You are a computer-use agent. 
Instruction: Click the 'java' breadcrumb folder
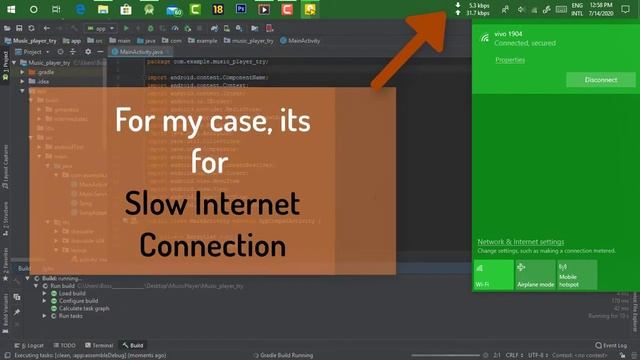point(146,41)
